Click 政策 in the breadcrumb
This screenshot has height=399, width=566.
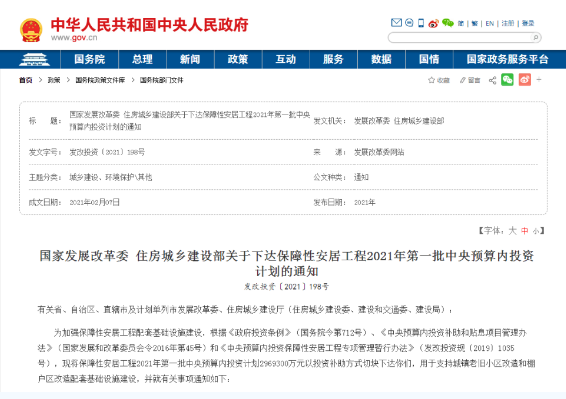coord(54,80)
